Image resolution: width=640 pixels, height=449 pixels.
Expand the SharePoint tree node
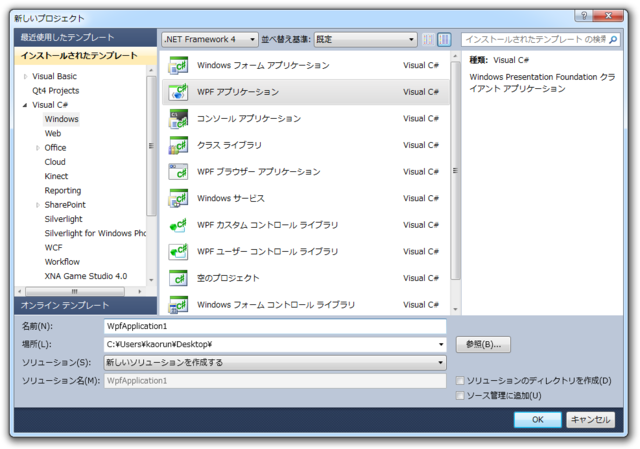tap(38, 205)
